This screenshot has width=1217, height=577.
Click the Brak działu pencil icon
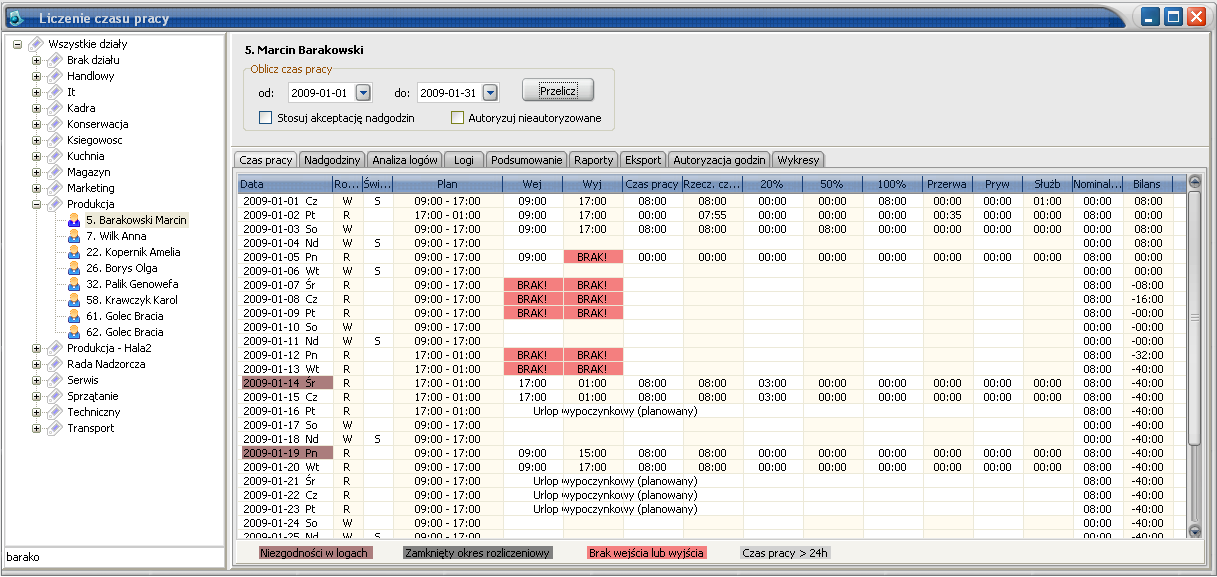[55, 60]
